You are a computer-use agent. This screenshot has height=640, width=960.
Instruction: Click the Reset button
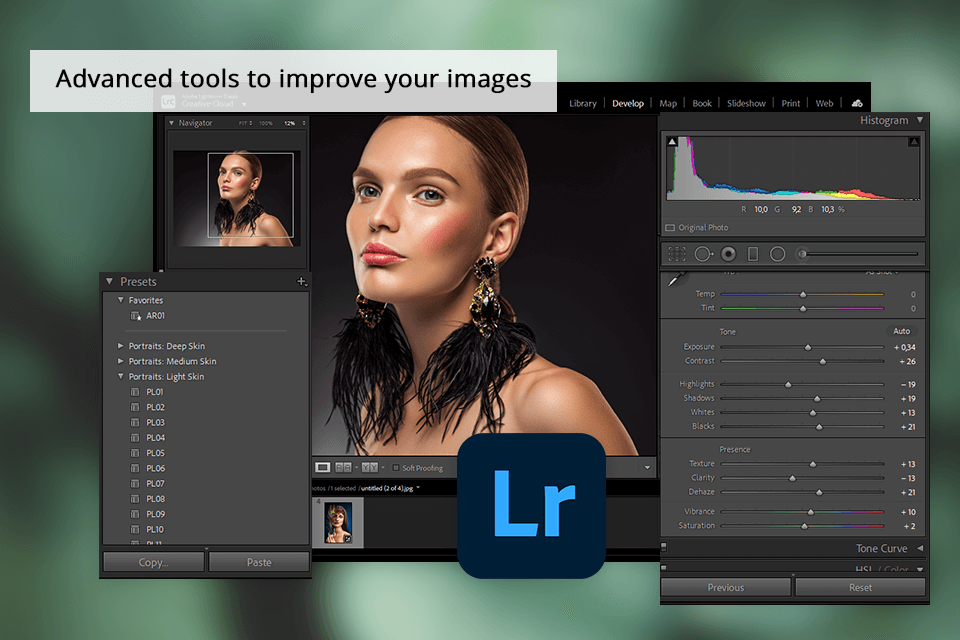pos(860,587)
